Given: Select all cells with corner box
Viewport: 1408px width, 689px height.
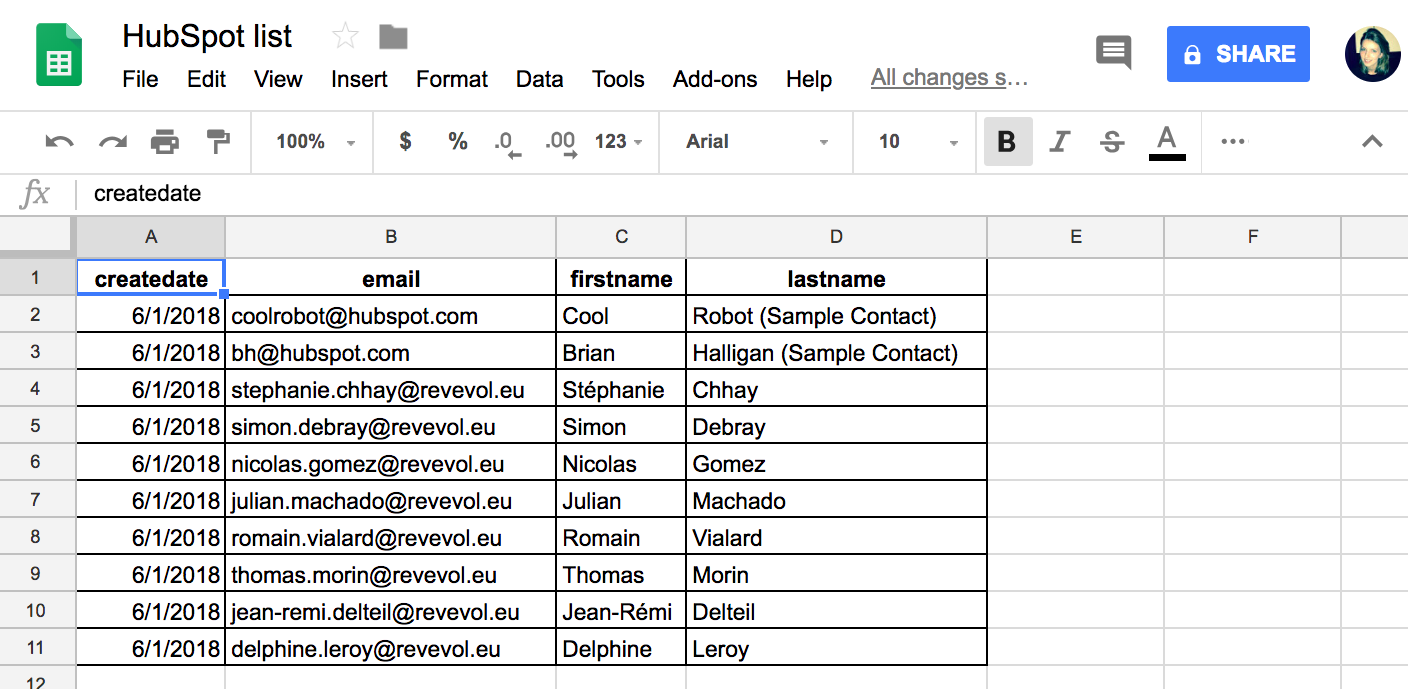Looking at the screenshot, I should pyautogui.click(x=38, y=236).
